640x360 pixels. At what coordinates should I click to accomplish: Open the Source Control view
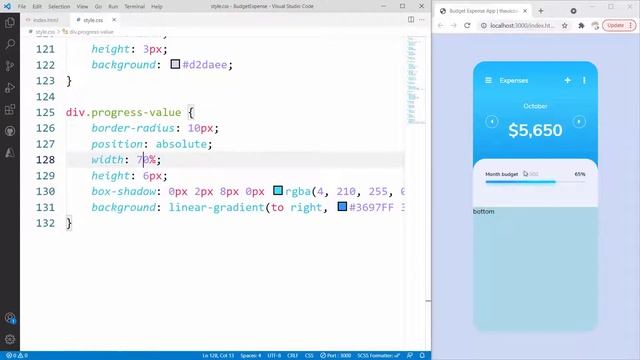[10, 66]
